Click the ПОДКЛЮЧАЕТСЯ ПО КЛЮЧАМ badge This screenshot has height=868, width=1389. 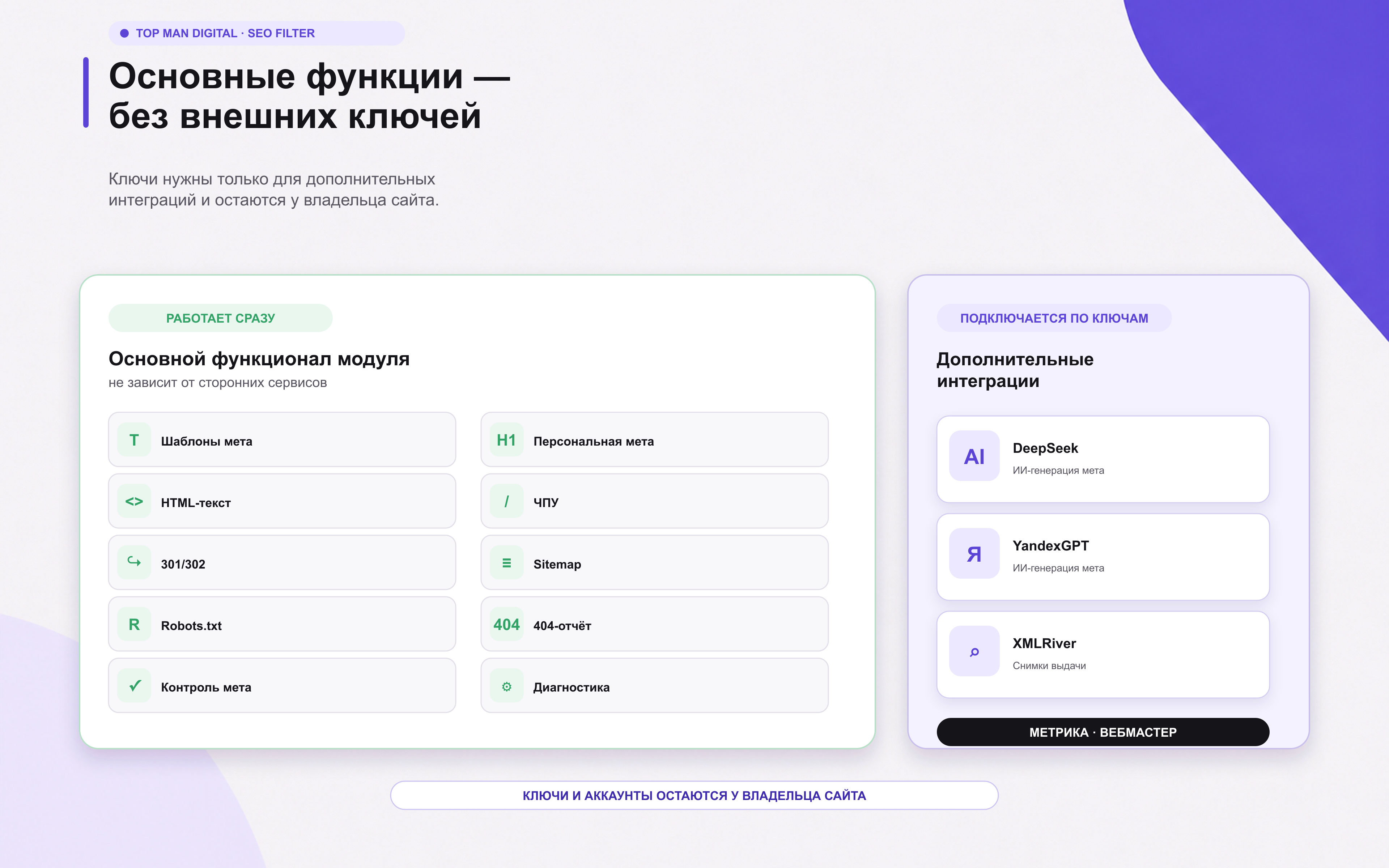tap(1054, 318)
